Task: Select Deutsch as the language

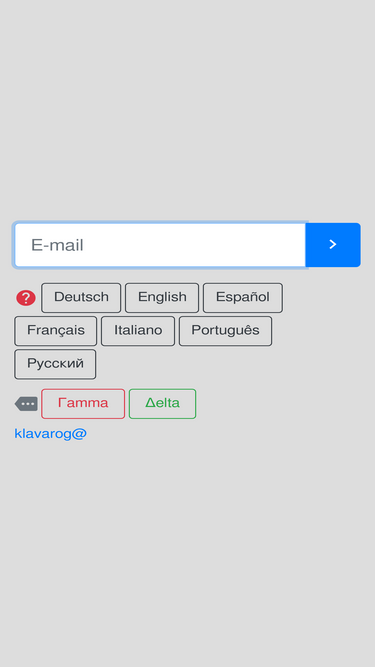Action: pos(81,297)
